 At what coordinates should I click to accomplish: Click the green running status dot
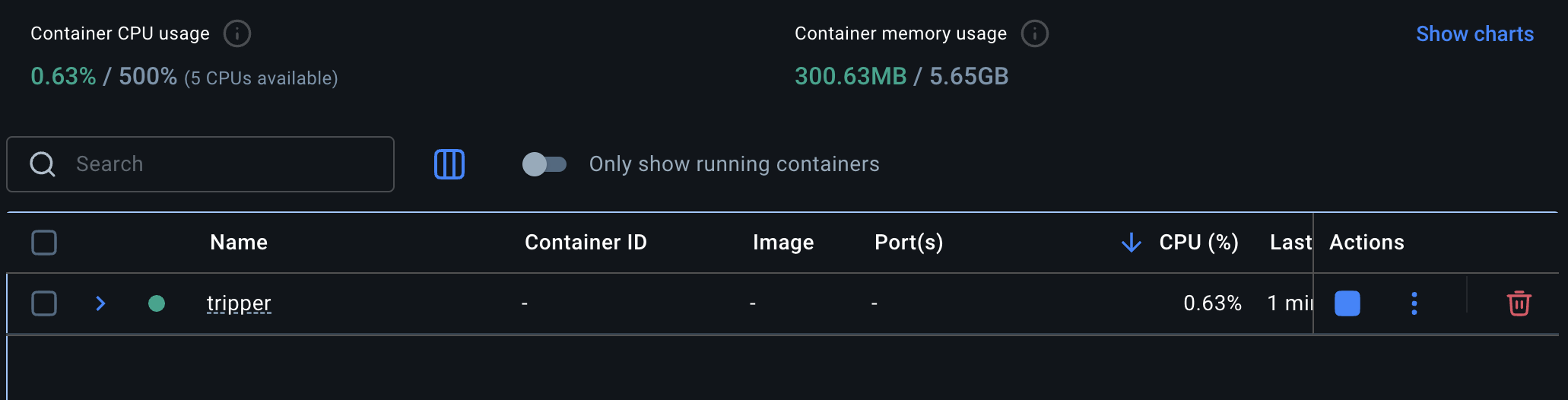(157, 303)
